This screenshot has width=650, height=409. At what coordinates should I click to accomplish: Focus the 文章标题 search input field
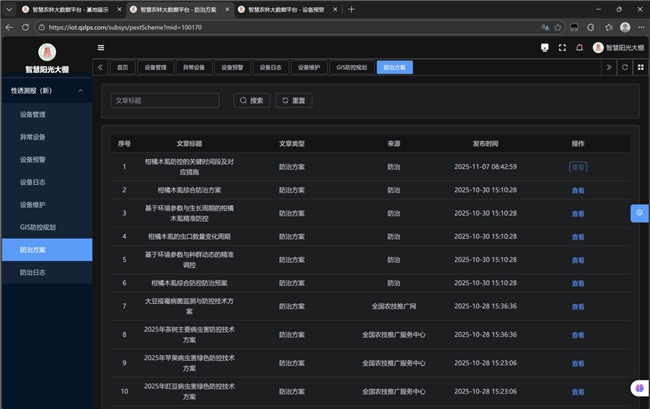tap(164, 100)
